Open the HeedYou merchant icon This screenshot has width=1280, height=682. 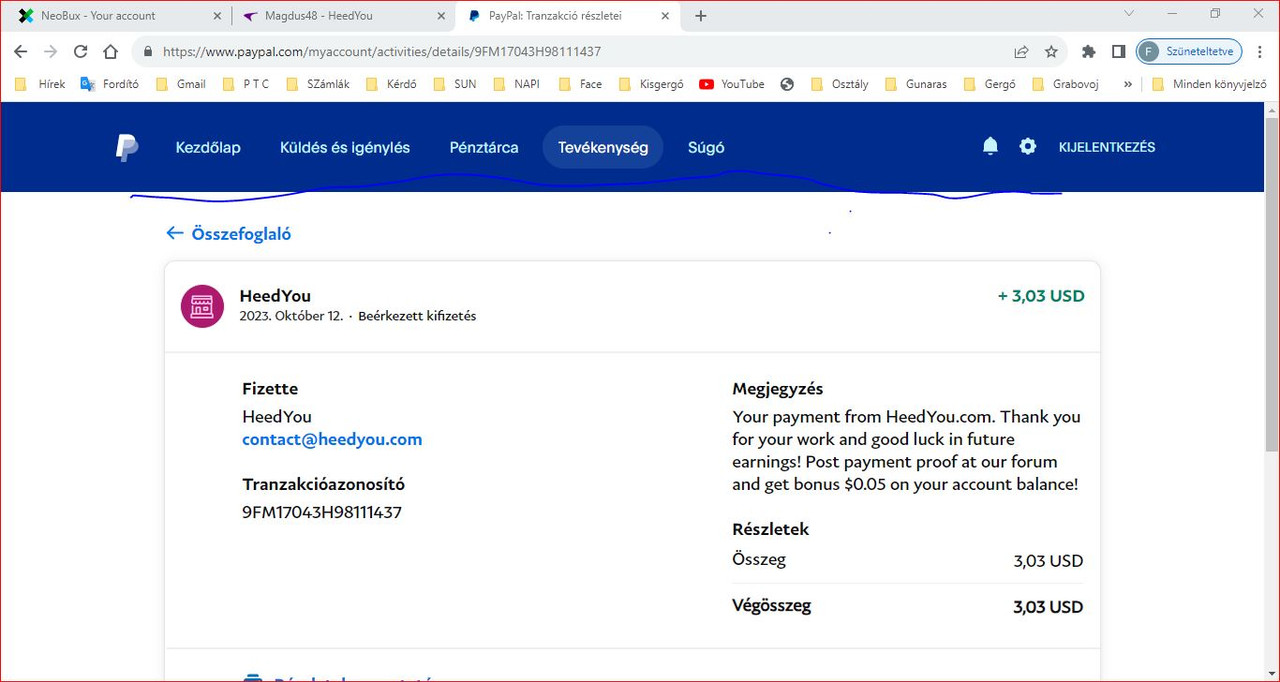(x=202, y=305)
